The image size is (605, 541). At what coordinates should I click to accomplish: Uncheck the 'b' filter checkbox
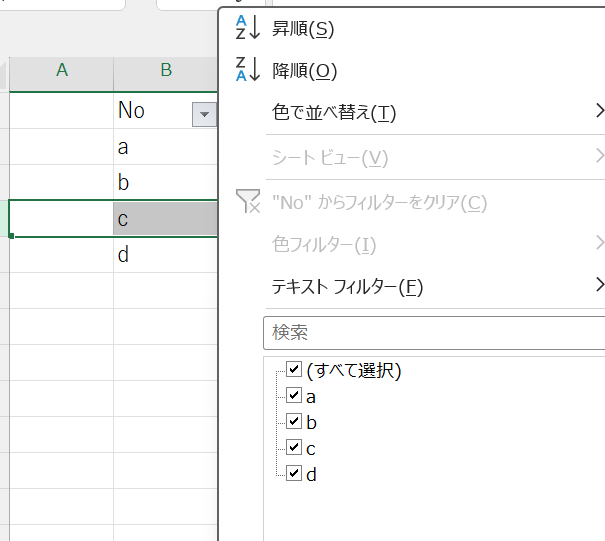coord(294,422)
